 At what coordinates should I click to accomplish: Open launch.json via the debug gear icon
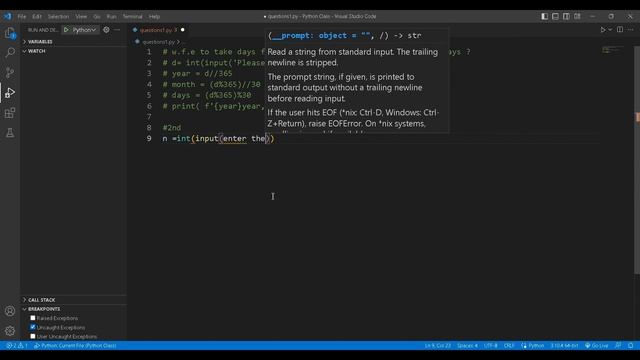(x=106, y=30)
